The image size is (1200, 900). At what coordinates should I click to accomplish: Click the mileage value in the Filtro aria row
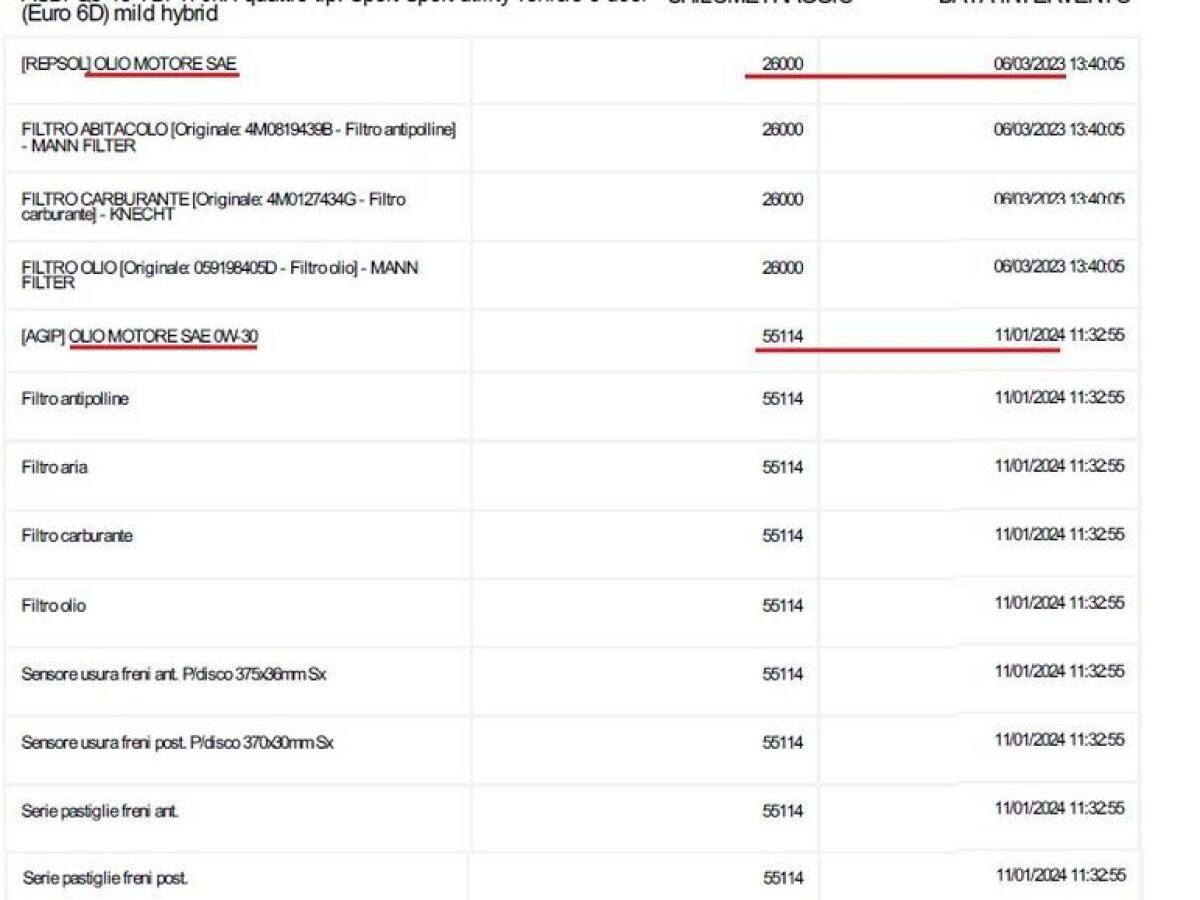coord(782,467)
